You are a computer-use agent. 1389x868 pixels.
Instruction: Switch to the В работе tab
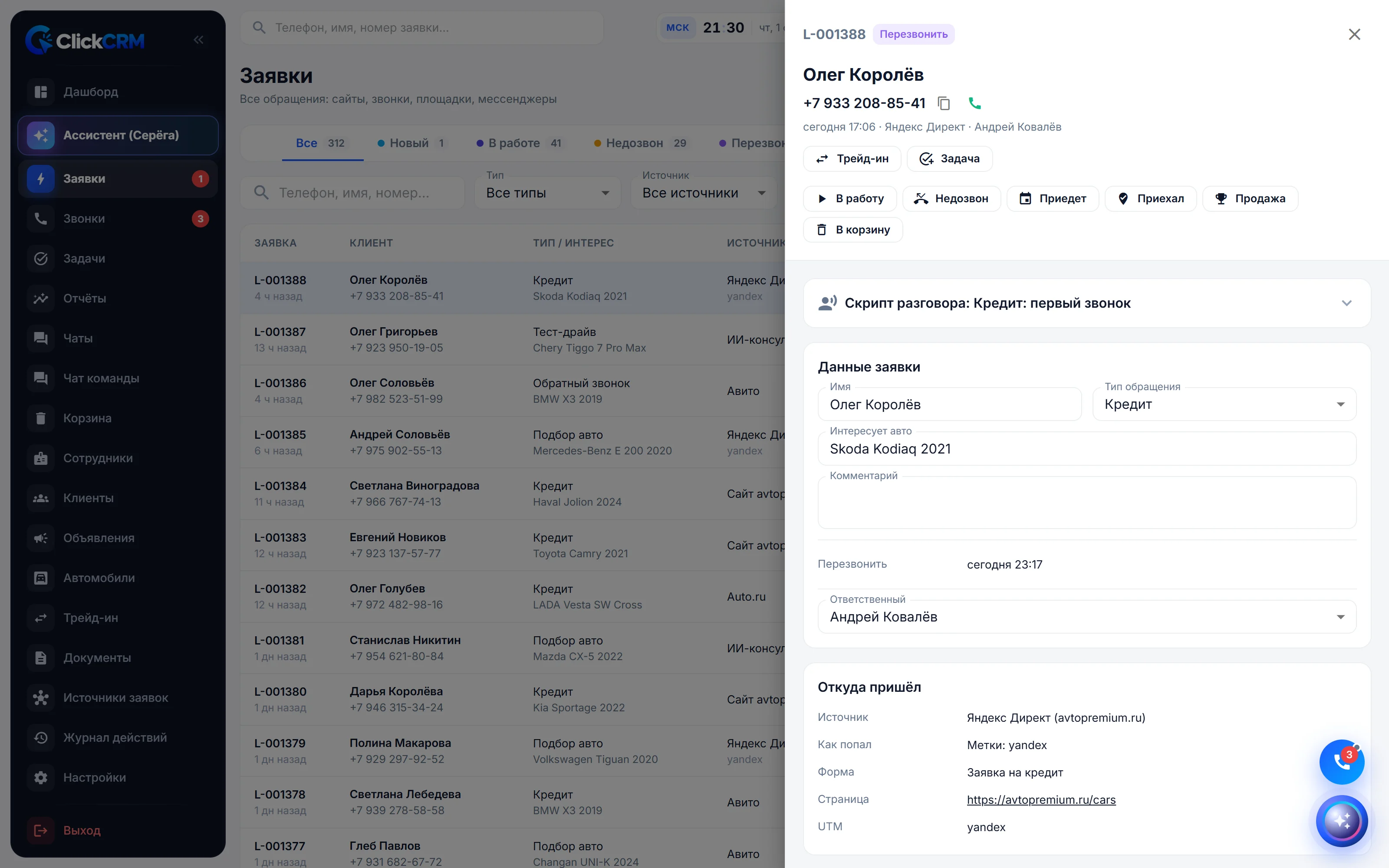pyautogui.click(x=519, y=143)
